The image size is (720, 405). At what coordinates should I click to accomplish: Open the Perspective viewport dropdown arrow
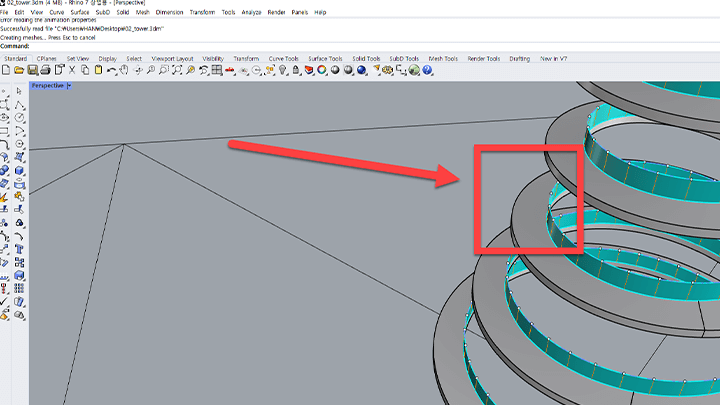tap(69, 85)
